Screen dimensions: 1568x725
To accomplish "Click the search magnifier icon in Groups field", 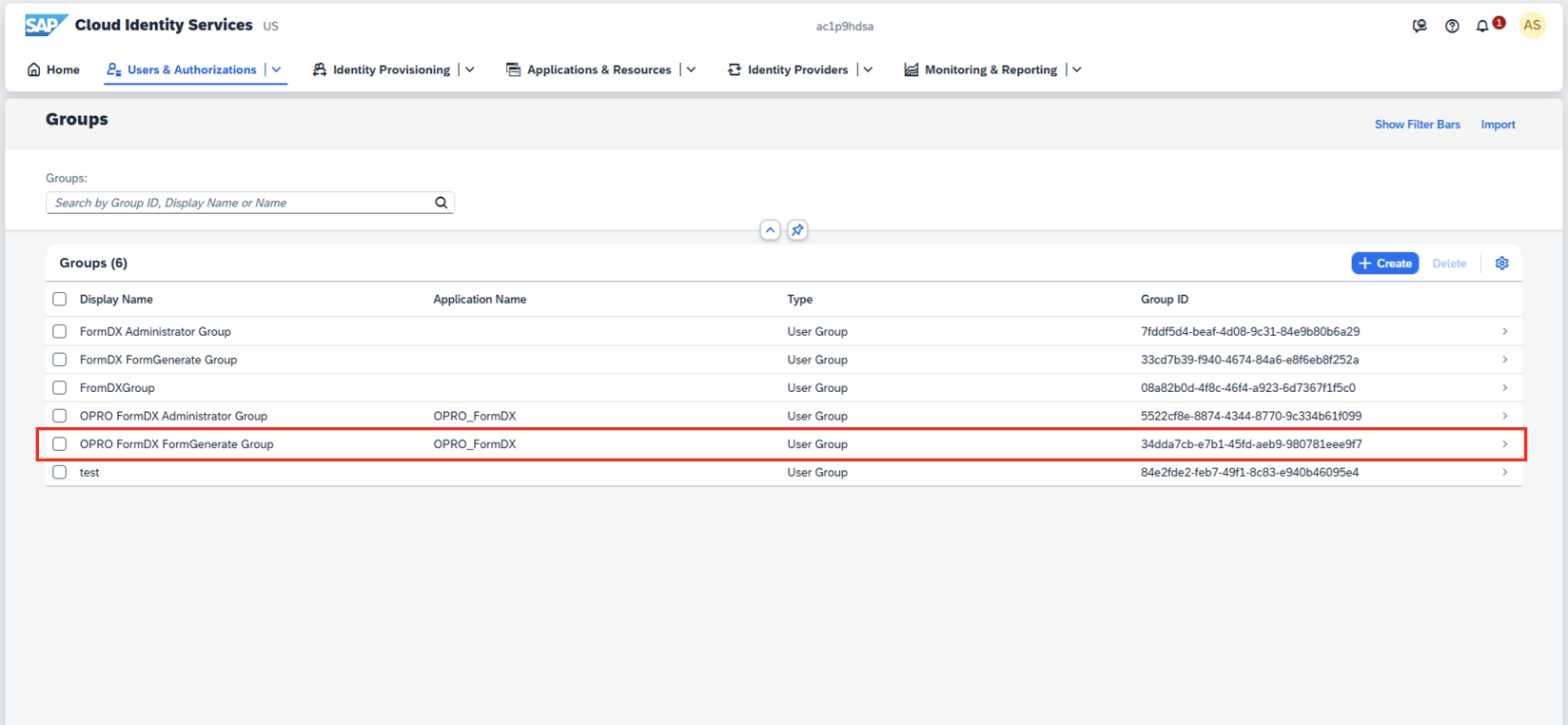I will click(441, 203).
